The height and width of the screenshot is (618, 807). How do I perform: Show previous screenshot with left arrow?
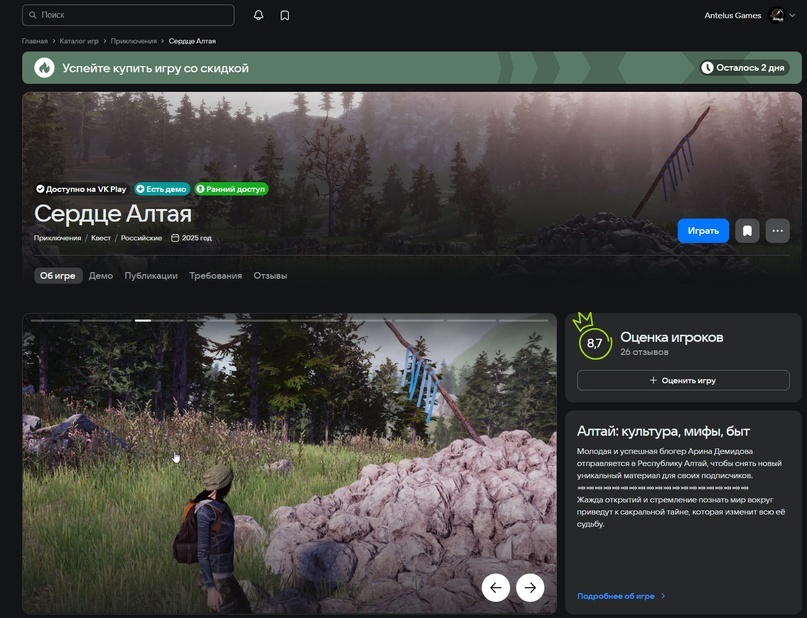pos(496,587)
